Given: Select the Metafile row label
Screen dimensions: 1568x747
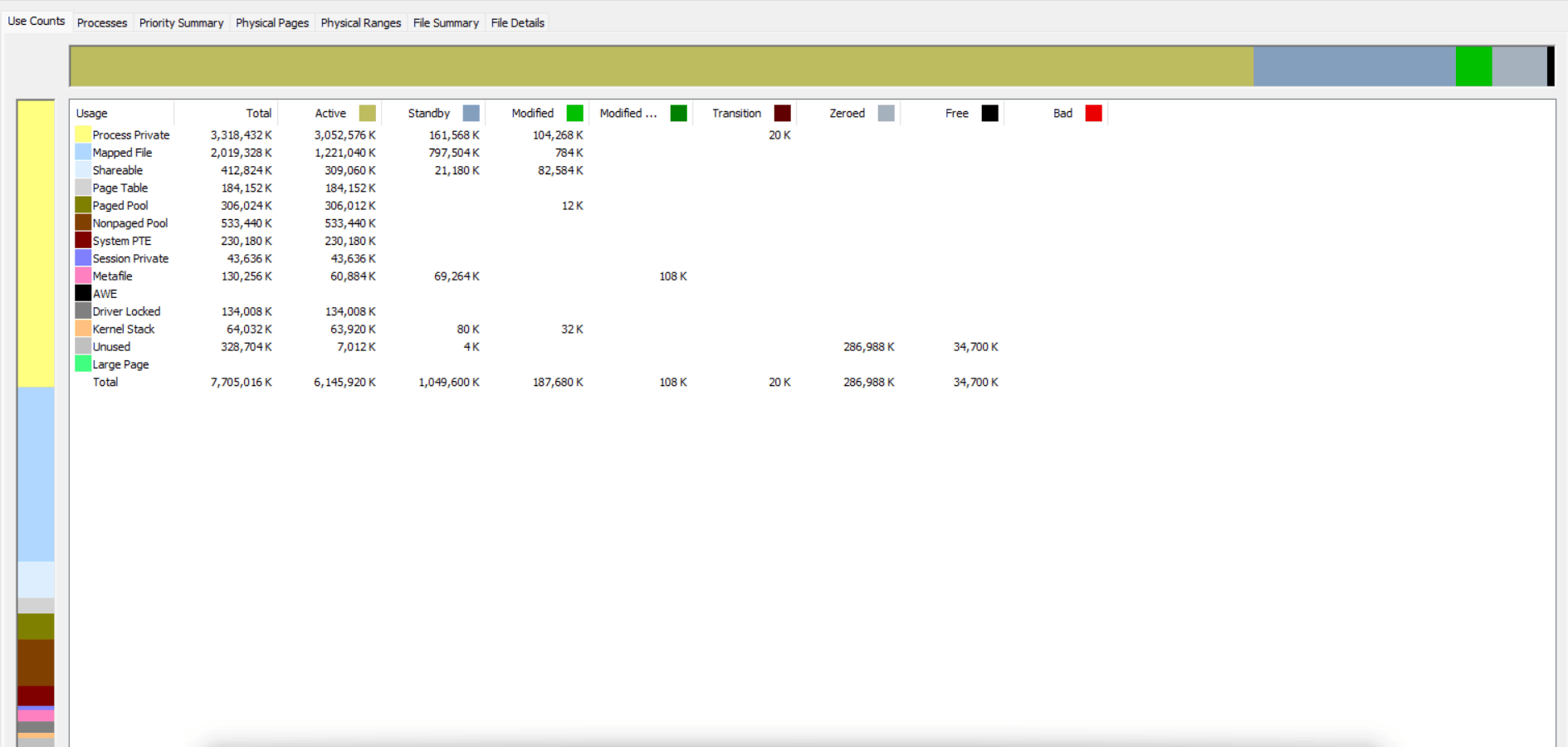Looking at the screenshot, I should coord(113,276).
